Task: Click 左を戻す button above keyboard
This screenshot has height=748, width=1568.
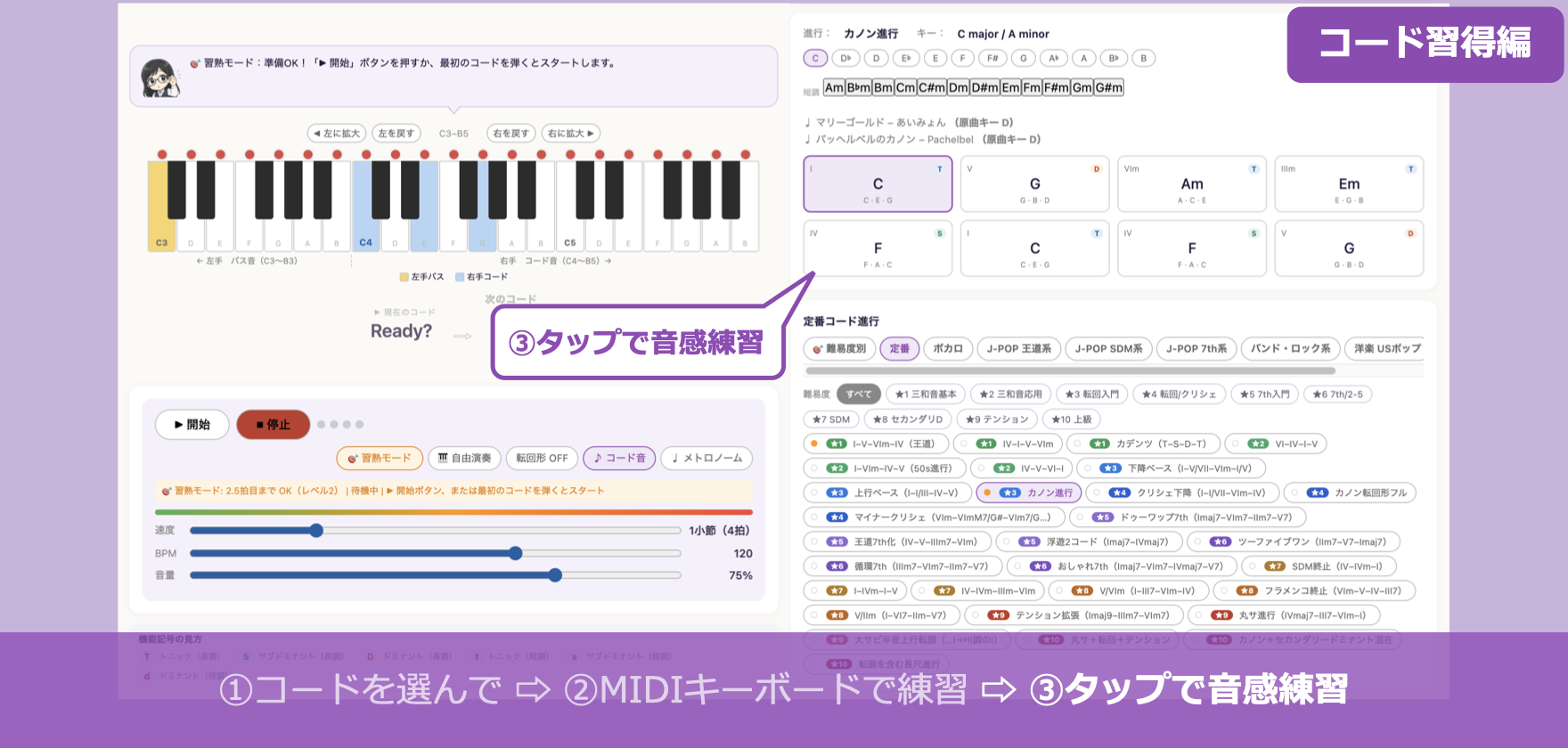Action: pos(396,134)
